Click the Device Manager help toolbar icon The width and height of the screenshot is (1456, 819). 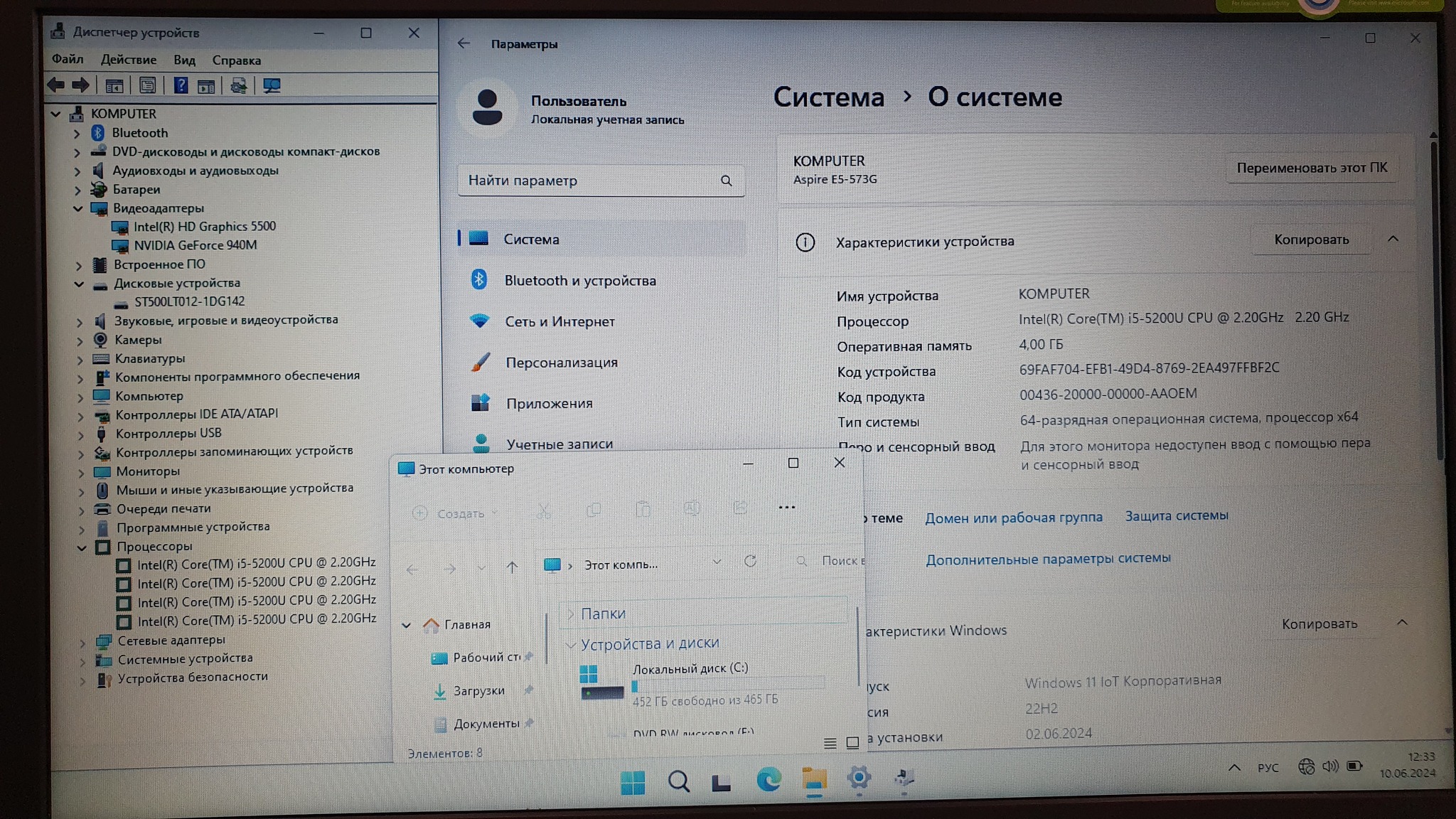pyautogui.click(x=181, y=86)
